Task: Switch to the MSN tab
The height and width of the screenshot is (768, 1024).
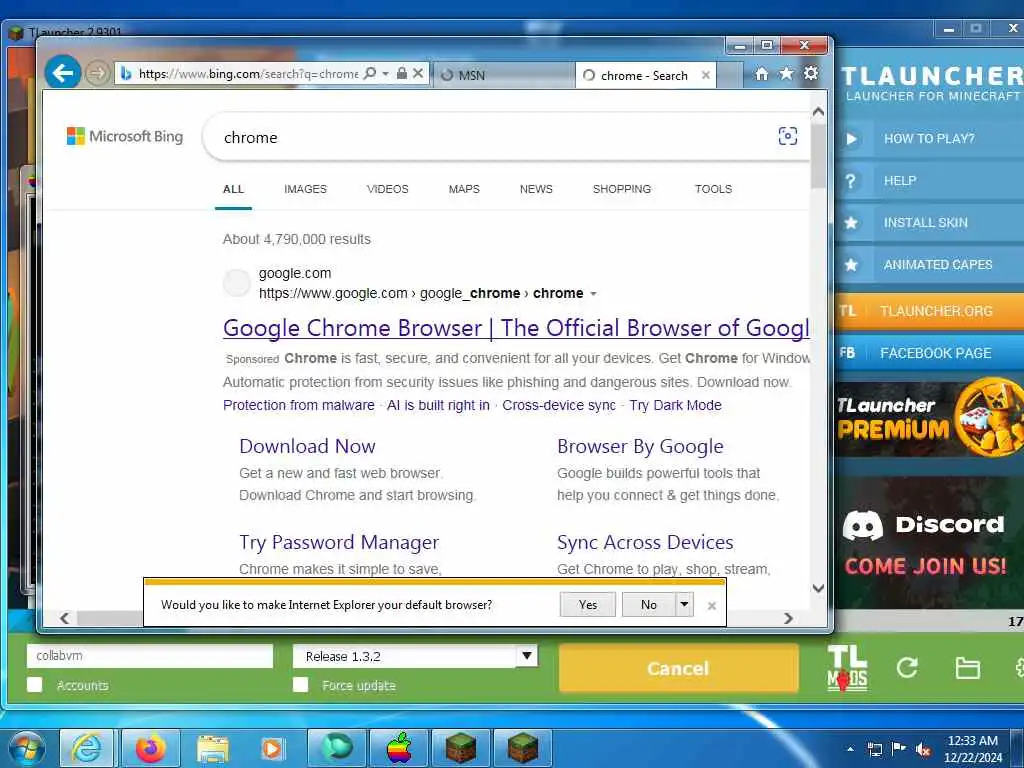Action: (503, 75)
